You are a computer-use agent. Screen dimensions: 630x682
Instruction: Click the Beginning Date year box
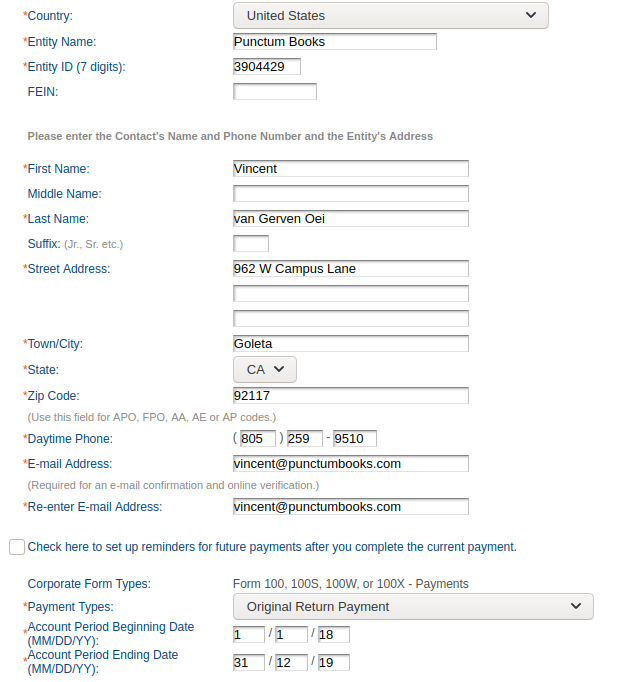[x=333, y=635]
